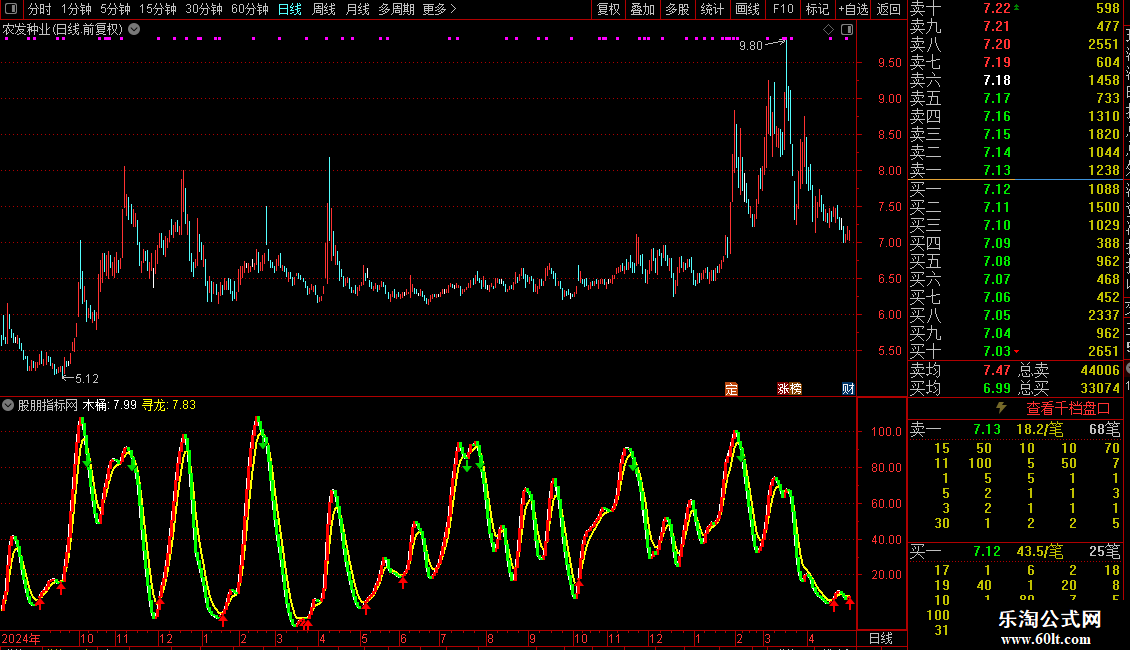Select the 60分钟 period
This screenshot has height=650, width=1130.
(x=249, y=9)
